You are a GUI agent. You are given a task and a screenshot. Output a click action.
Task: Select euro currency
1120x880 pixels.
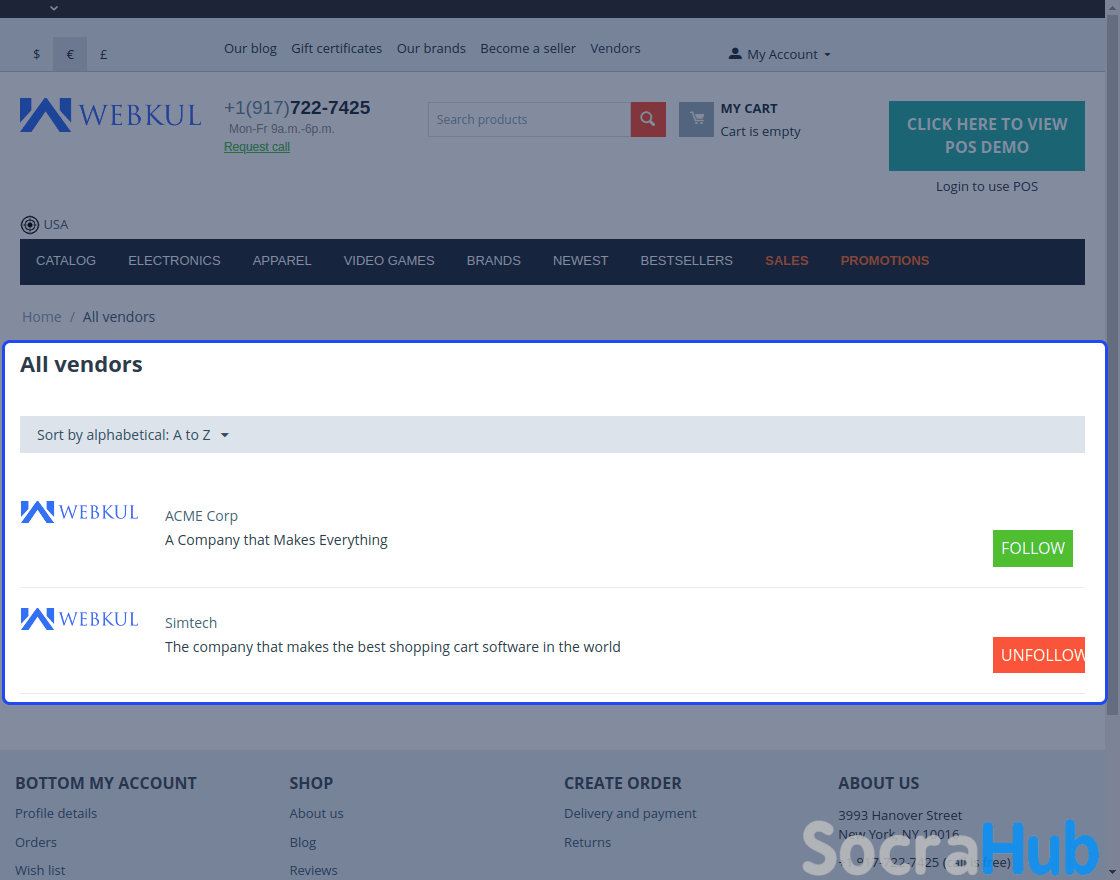pos(70,54)
